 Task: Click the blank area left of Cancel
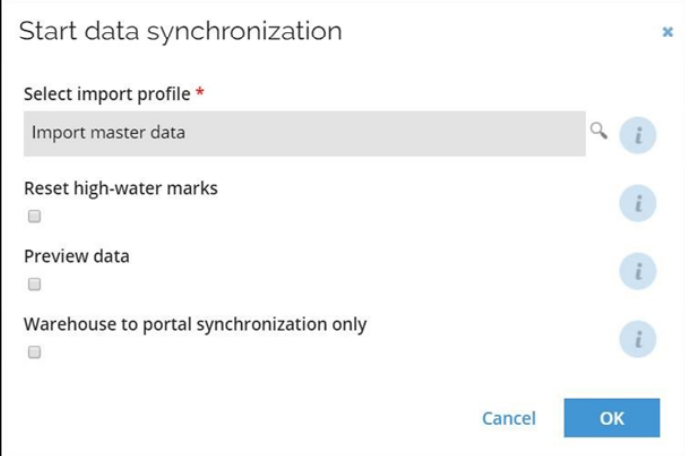point(245,418)
